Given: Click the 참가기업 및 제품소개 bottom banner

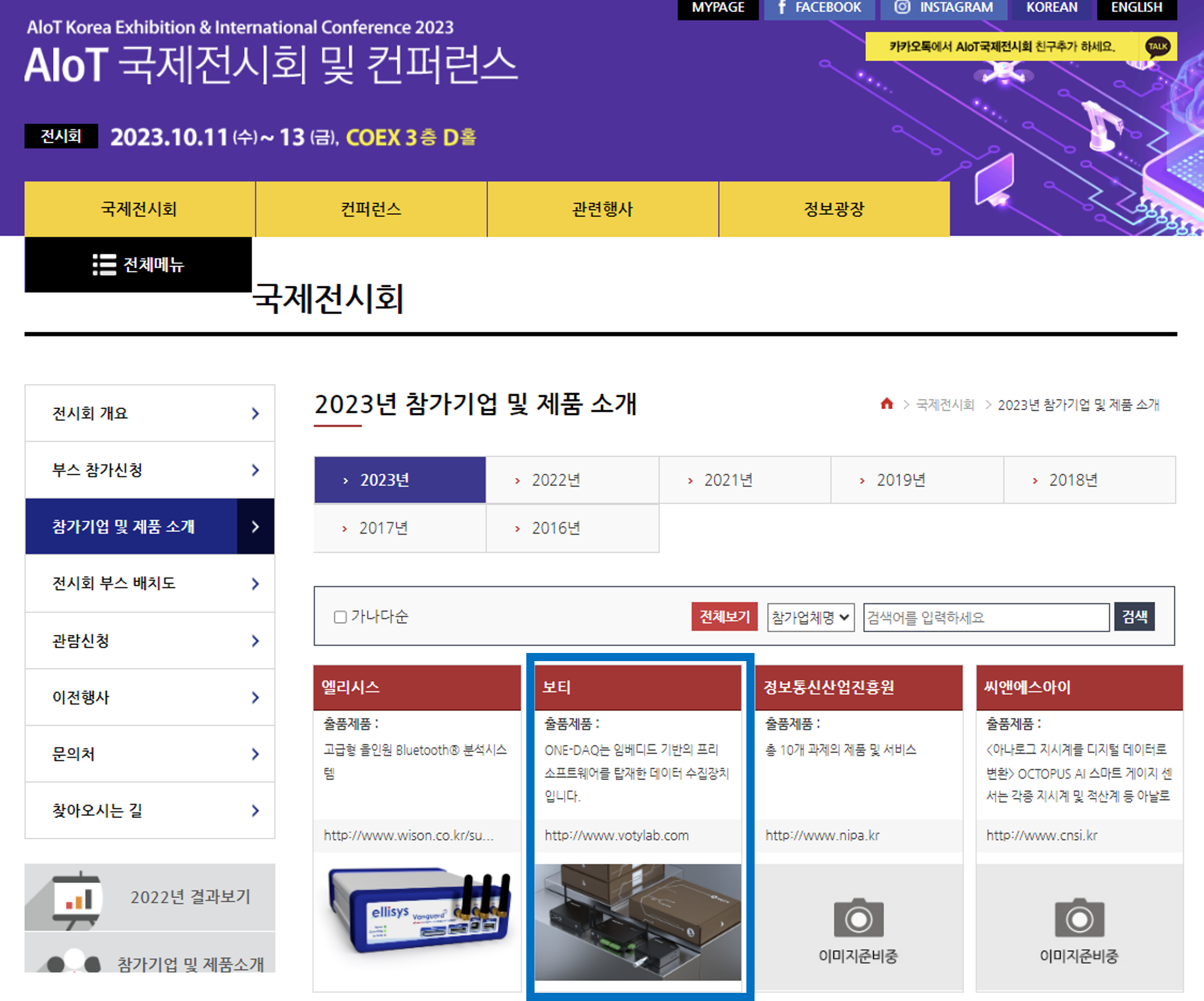Looking at the screenshot, I should [150, 953].
